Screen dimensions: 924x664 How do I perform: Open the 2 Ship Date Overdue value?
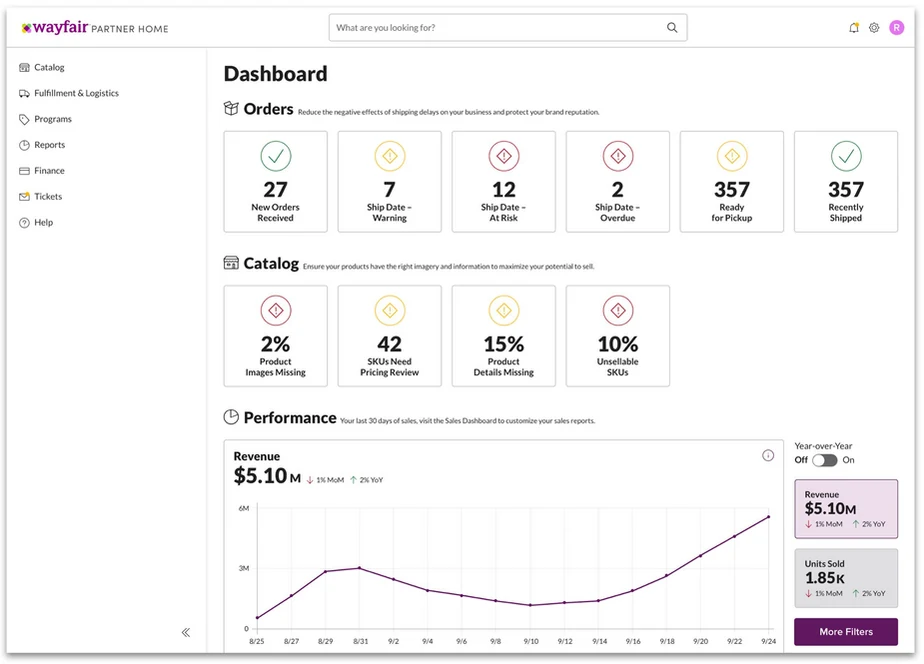[x=618, y=190]
